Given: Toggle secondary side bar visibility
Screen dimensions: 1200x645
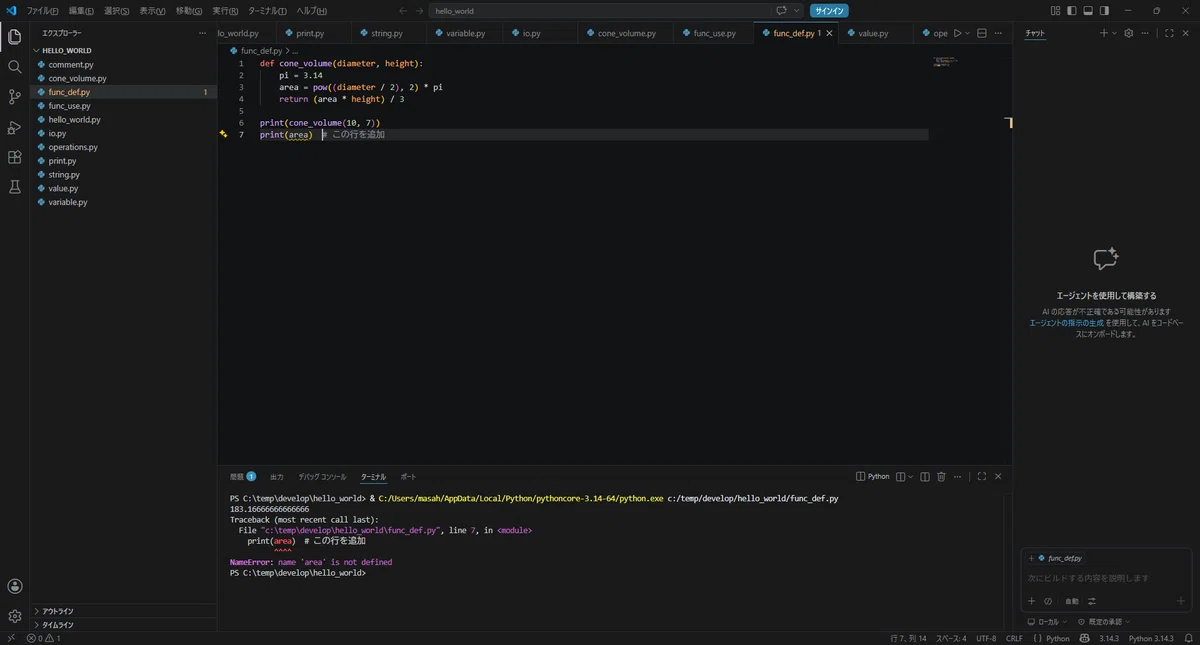Looking at the screenshot, I should point(1104,11).
